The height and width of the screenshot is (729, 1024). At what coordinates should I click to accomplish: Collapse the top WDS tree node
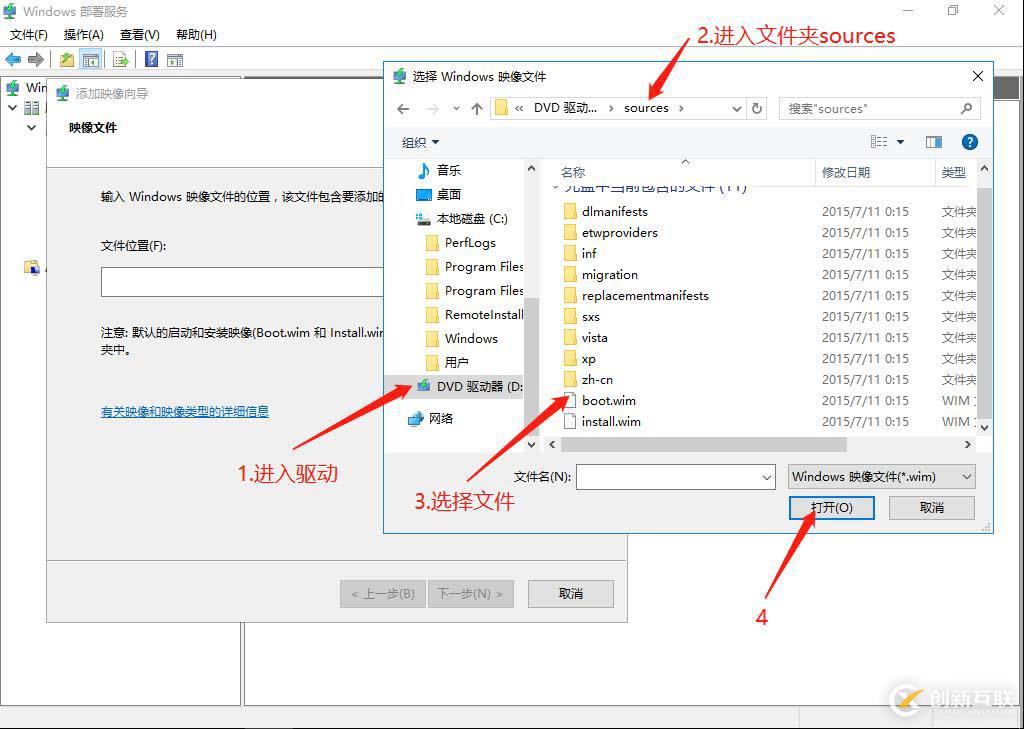click(x=12, y=108)
